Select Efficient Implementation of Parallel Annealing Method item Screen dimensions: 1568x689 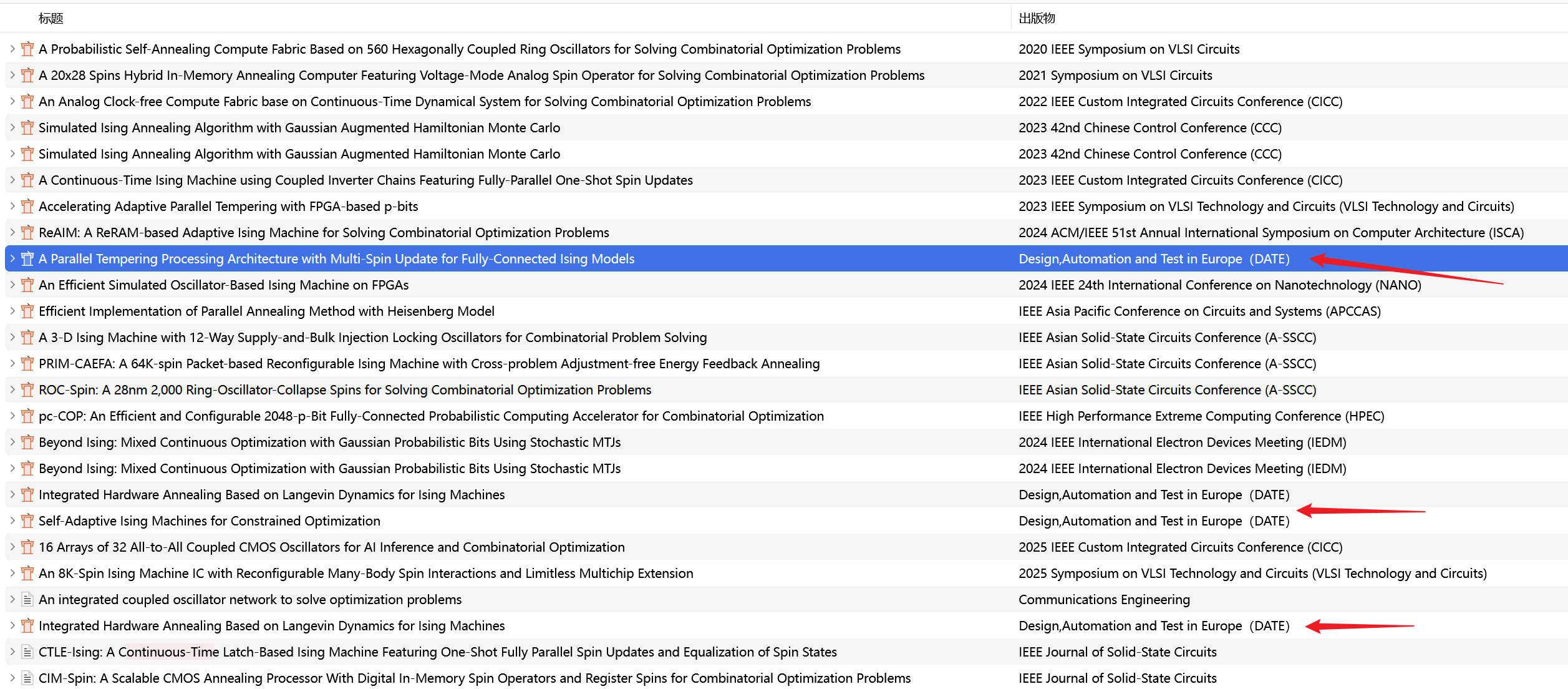coord(266,311)
